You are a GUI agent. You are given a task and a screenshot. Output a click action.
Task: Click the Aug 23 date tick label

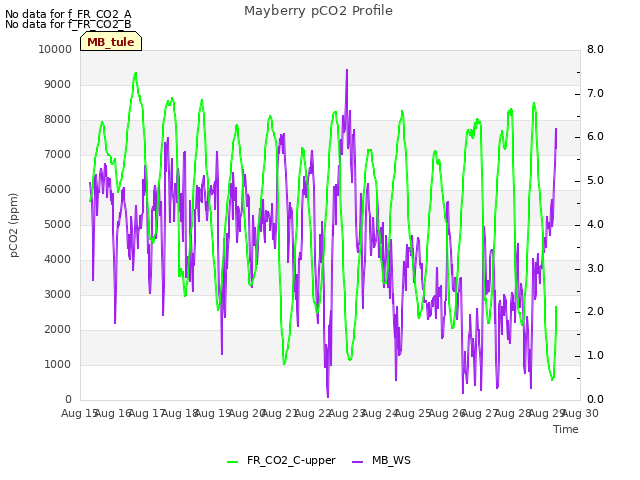pyautogui.click(x=347, y=413)
